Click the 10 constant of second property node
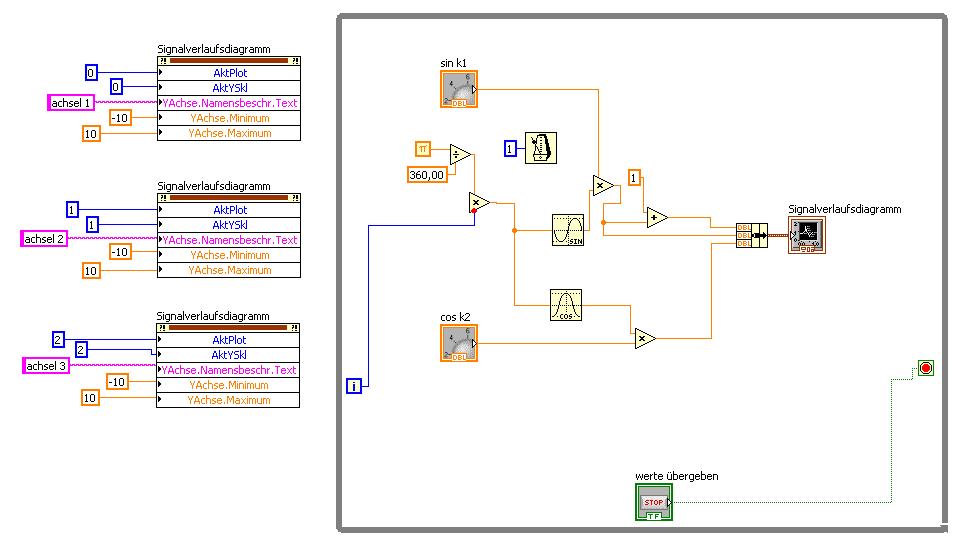The height and width of the screenshot is (556, 974). pos(91,270)
